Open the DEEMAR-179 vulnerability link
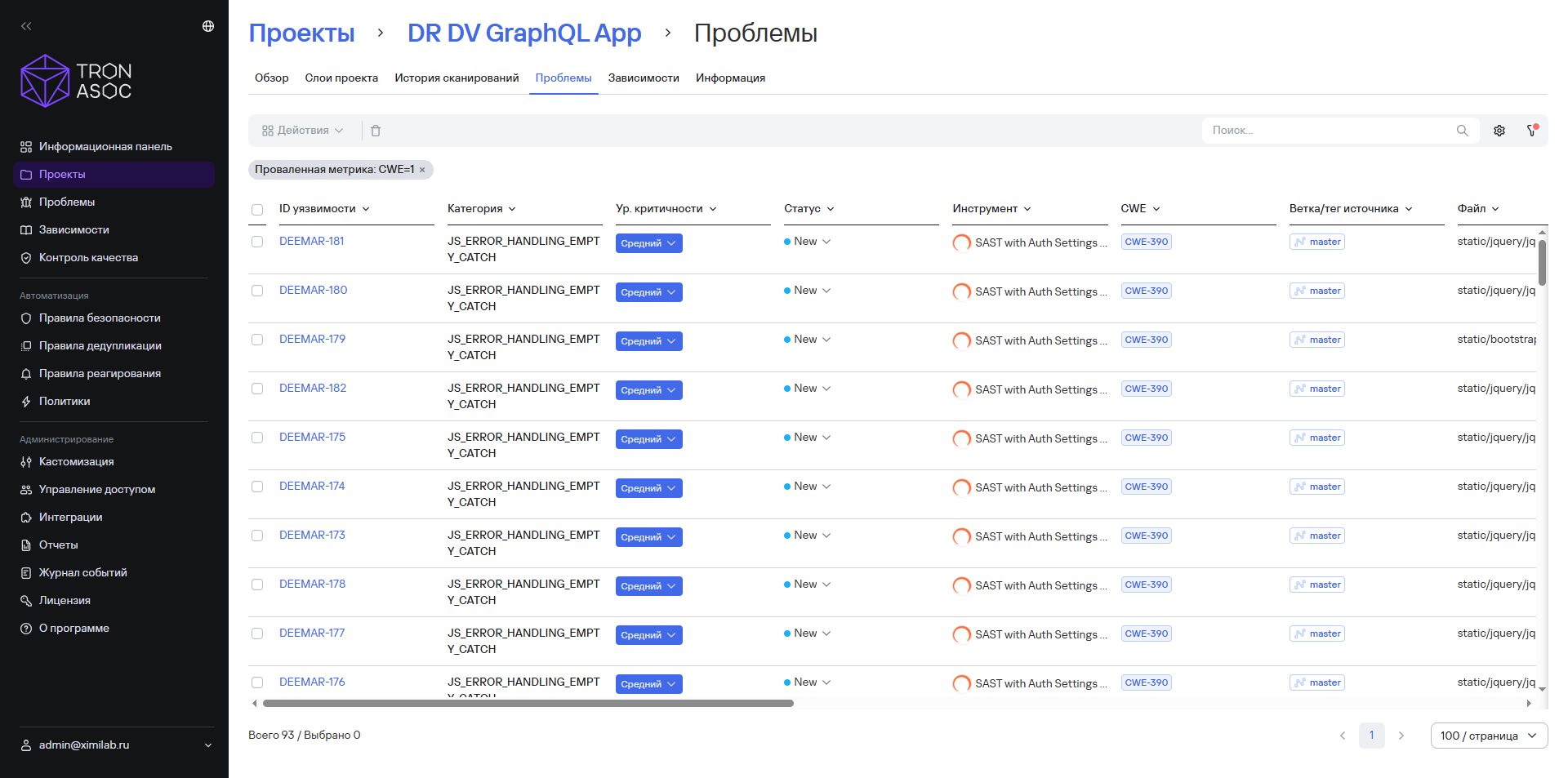Screen dimensions: 1568x778 [x=312, y=339]
